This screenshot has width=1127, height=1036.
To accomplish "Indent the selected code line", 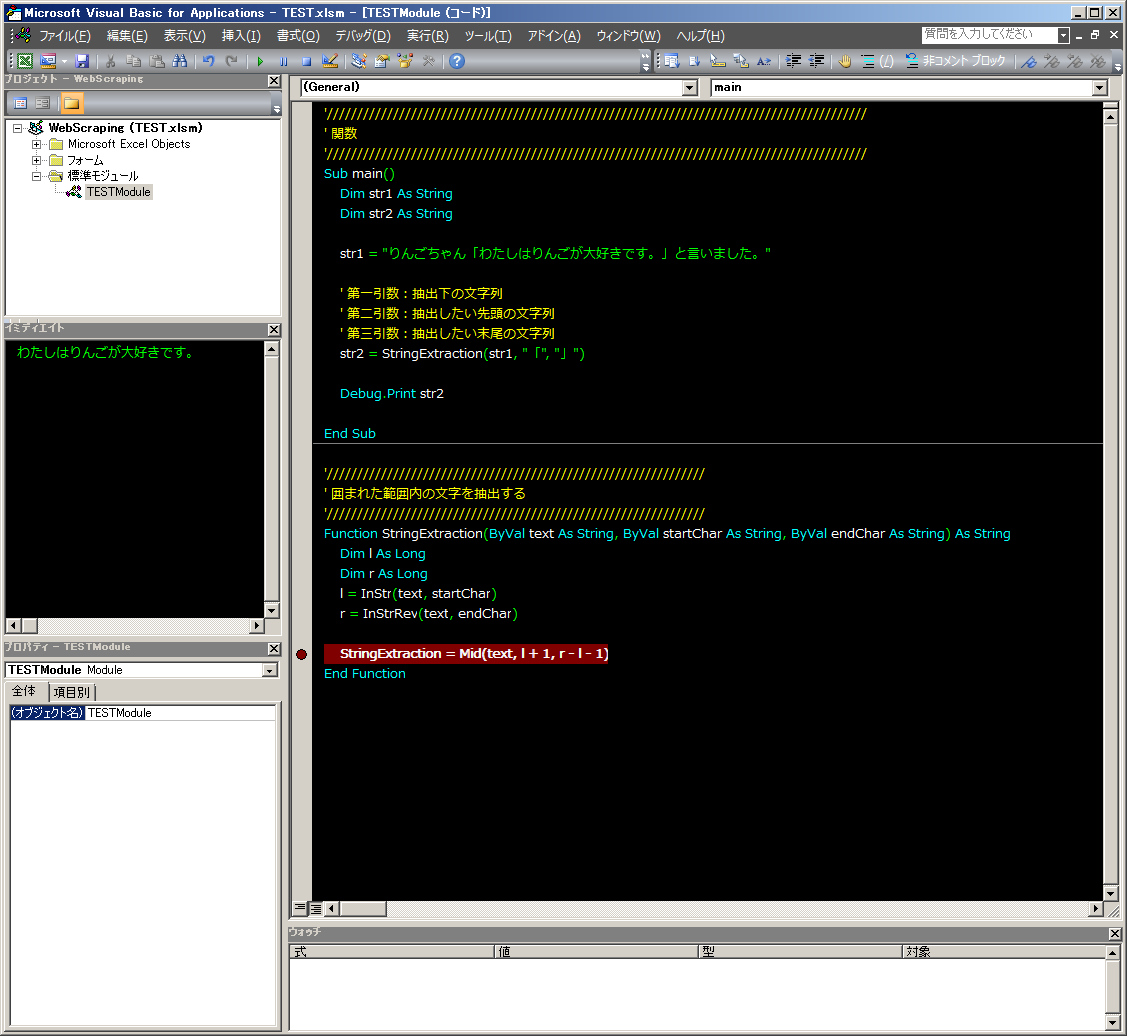I will (x=794, y=61).
